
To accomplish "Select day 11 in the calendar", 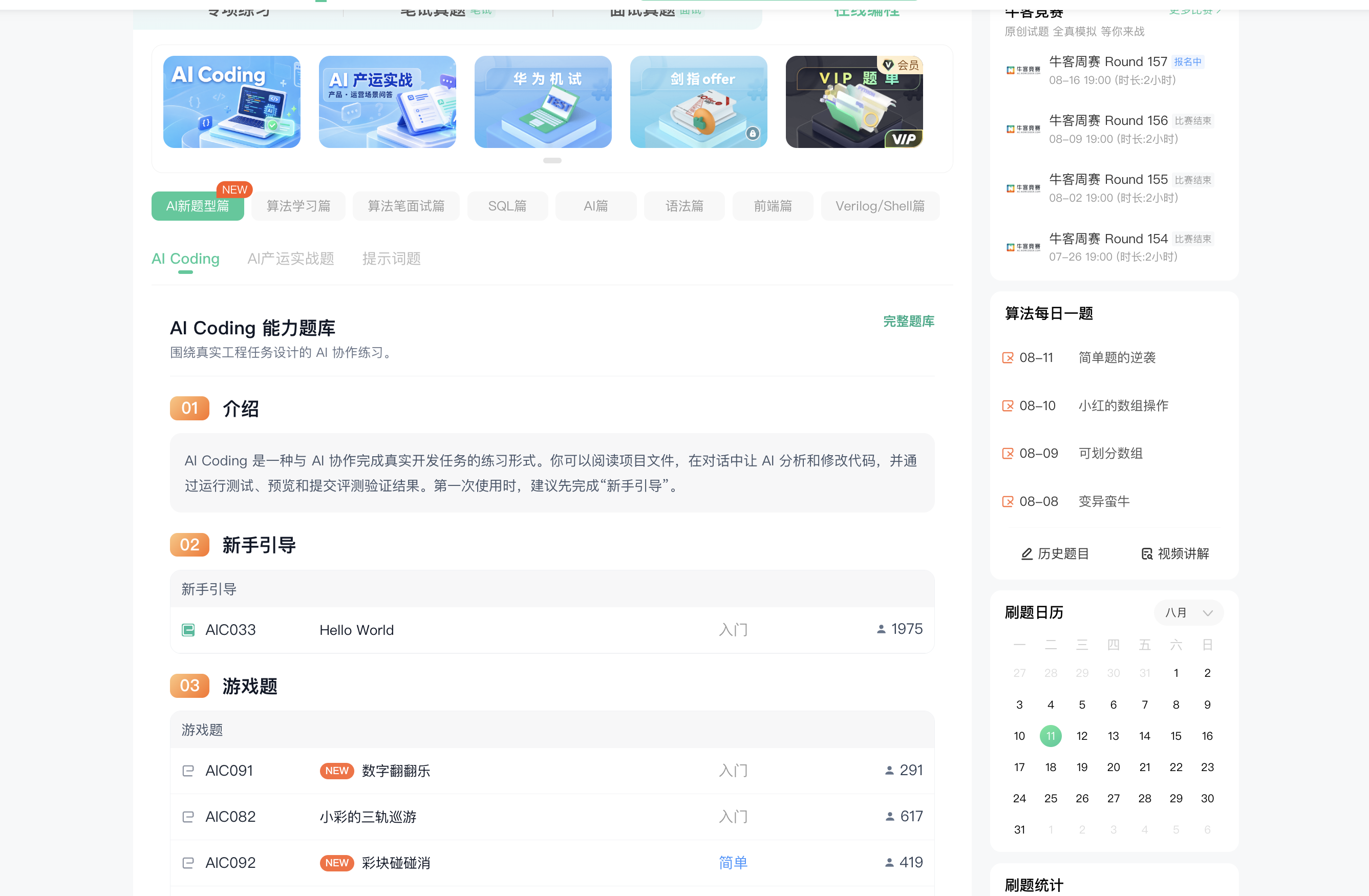I will tap(1051, 736).
